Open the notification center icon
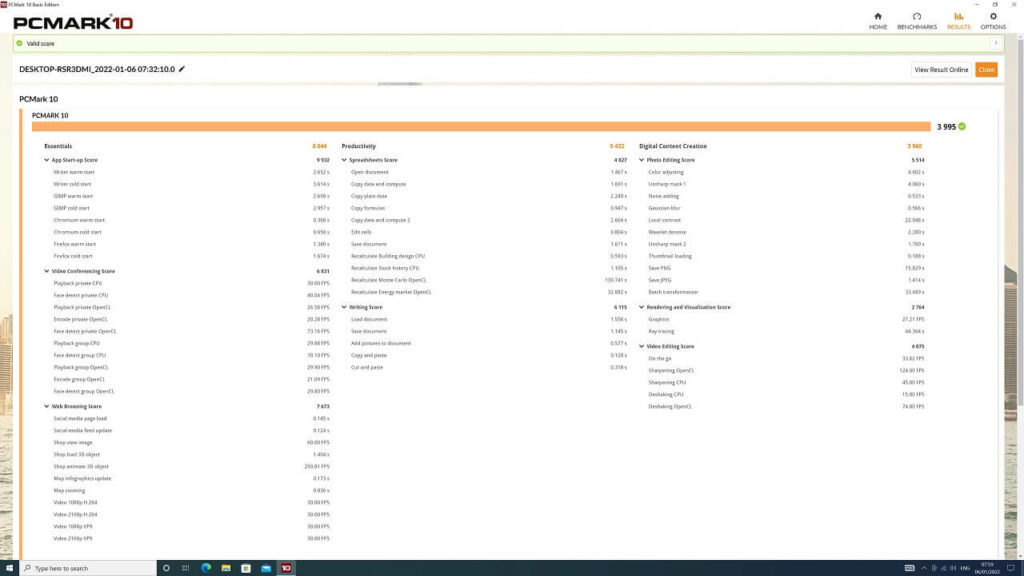The width and height of the screenshot is (1024, 576). [x=1010, y=568]
